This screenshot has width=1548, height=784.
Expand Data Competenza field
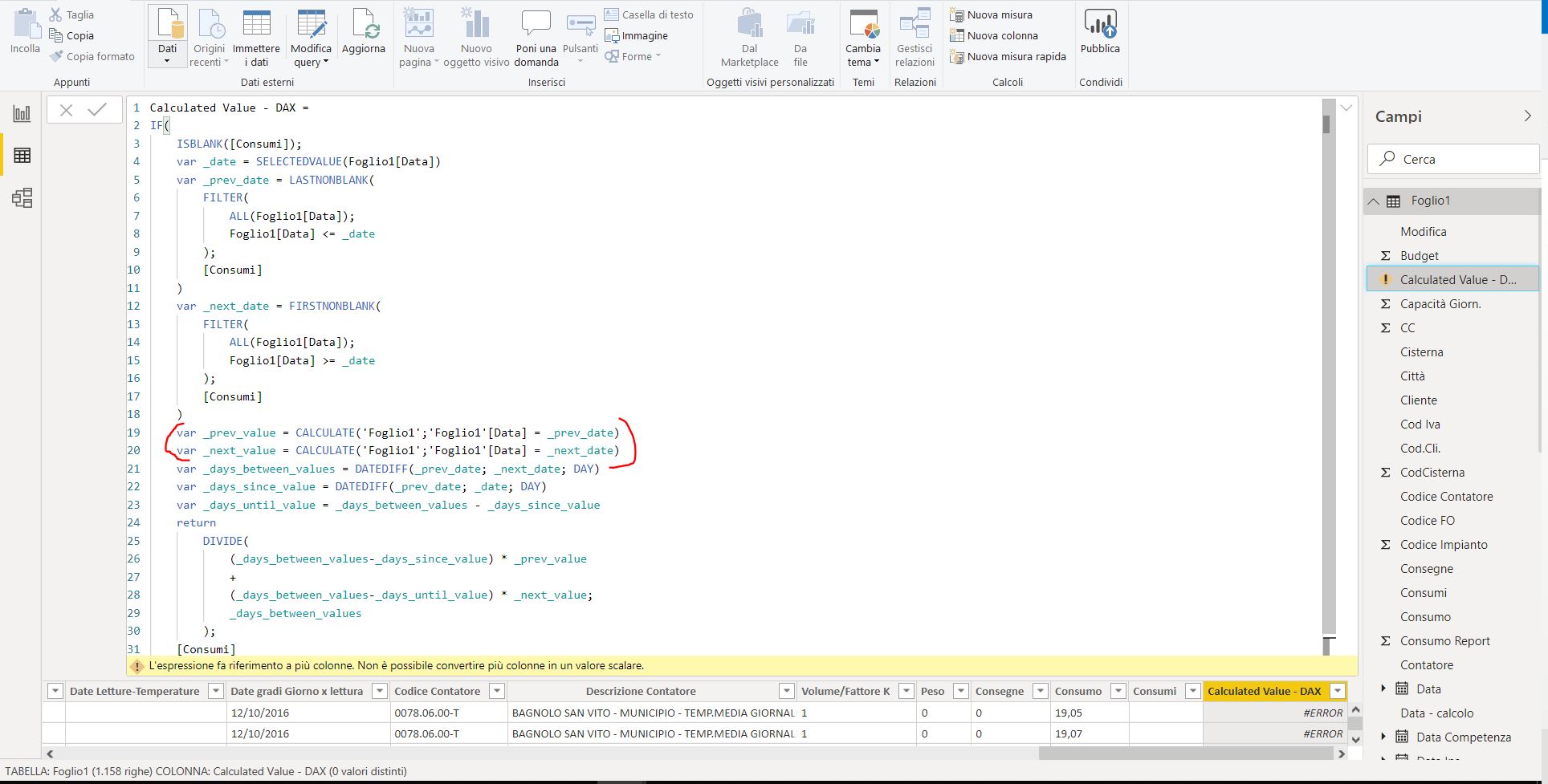(x=1383, y=737)
